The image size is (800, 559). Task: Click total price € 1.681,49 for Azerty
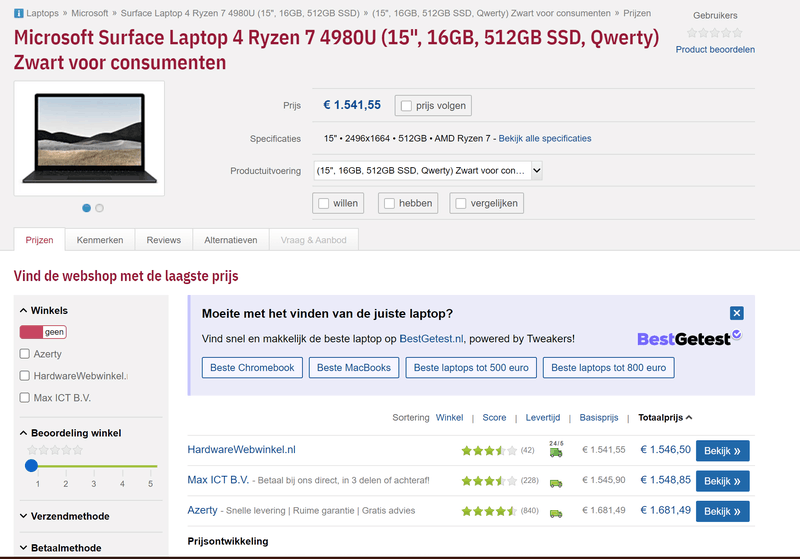(x=665, y=510)
